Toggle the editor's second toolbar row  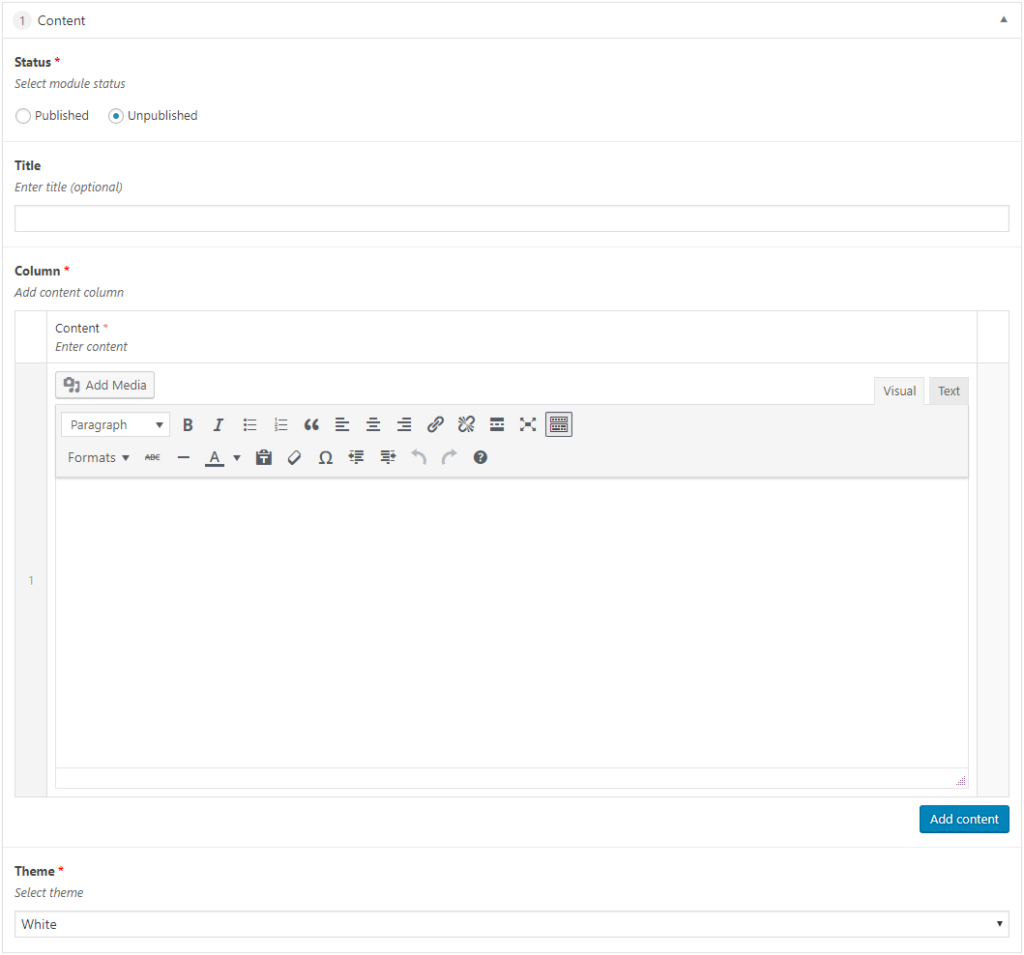tap(559, 425)
